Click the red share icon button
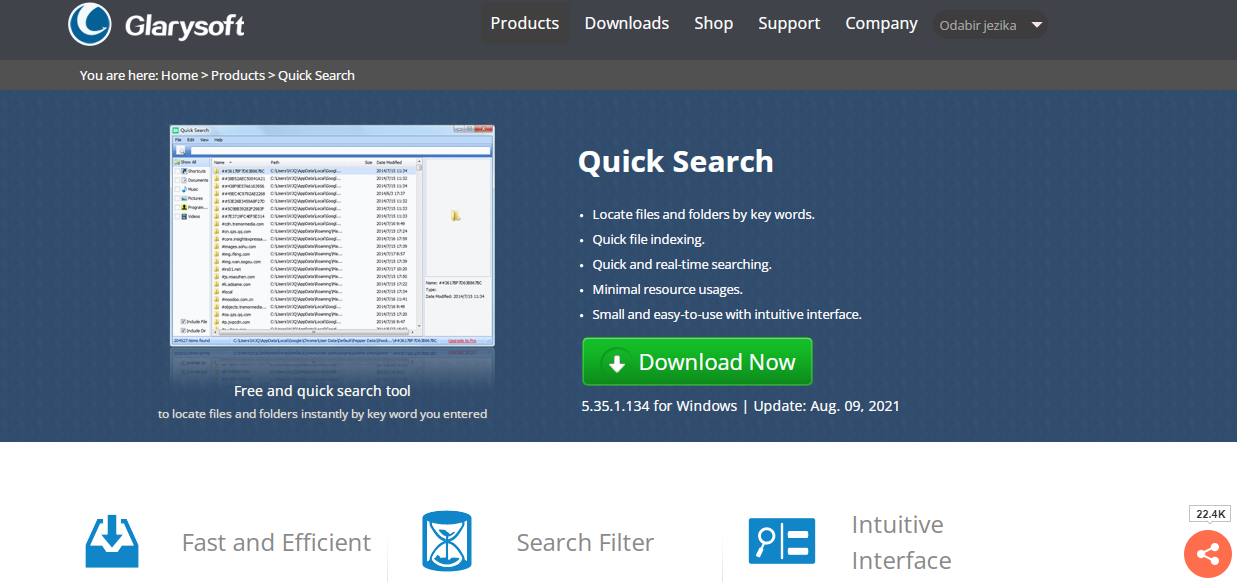1237x582 pixels. (x=1208, y=553)
